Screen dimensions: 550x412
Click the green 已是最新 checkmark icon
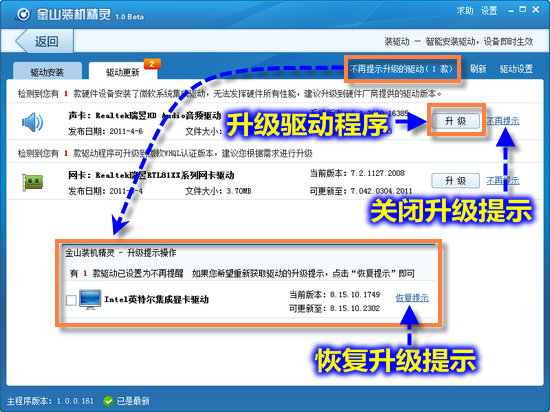(x=108, y=401)
